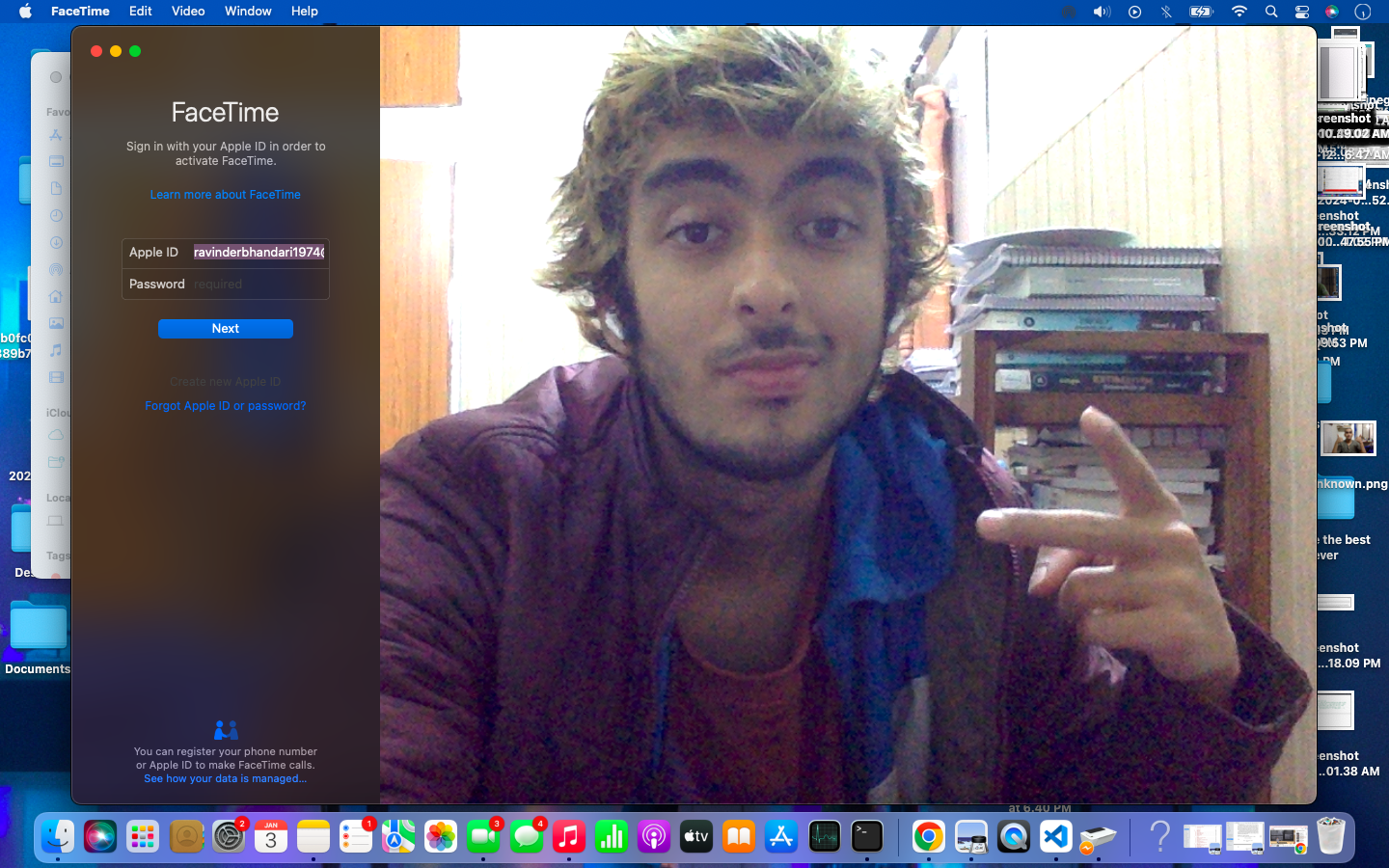Click 'Learn more about FaceTime' link
Screen dimensions: 1389x868
pos(226,195)
